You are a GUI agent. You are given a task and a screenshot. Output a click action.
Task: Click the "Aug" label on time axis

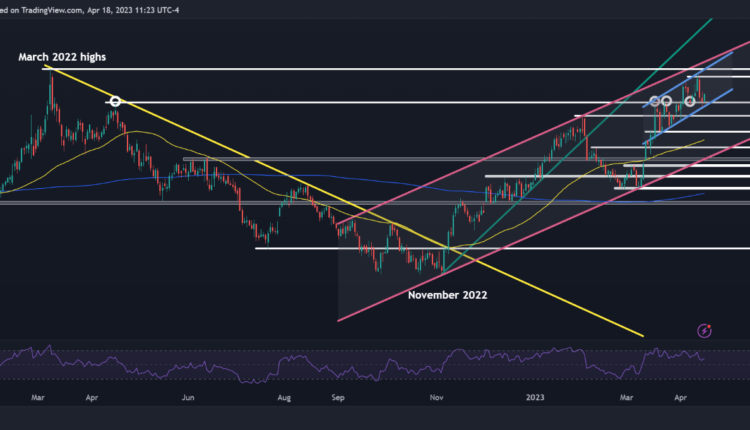(283, 397)
